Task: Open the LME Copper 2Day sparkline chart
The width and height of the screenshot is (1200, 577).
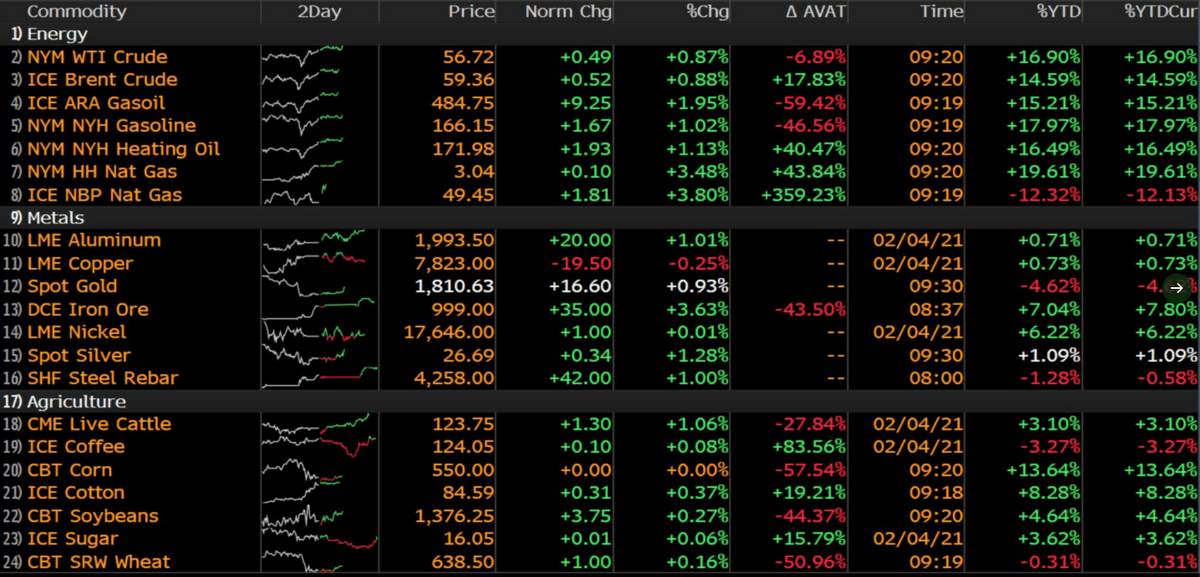Action: tap(320, 263)
